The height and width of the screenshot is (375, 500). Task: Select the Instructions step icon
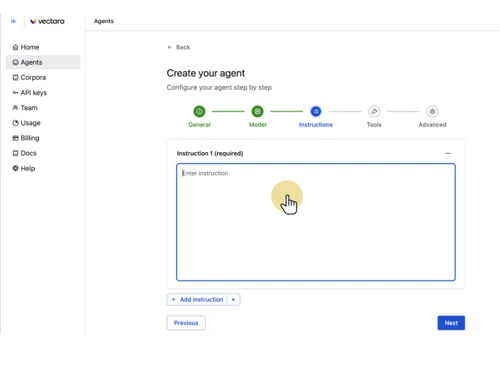tap(316, 111)
